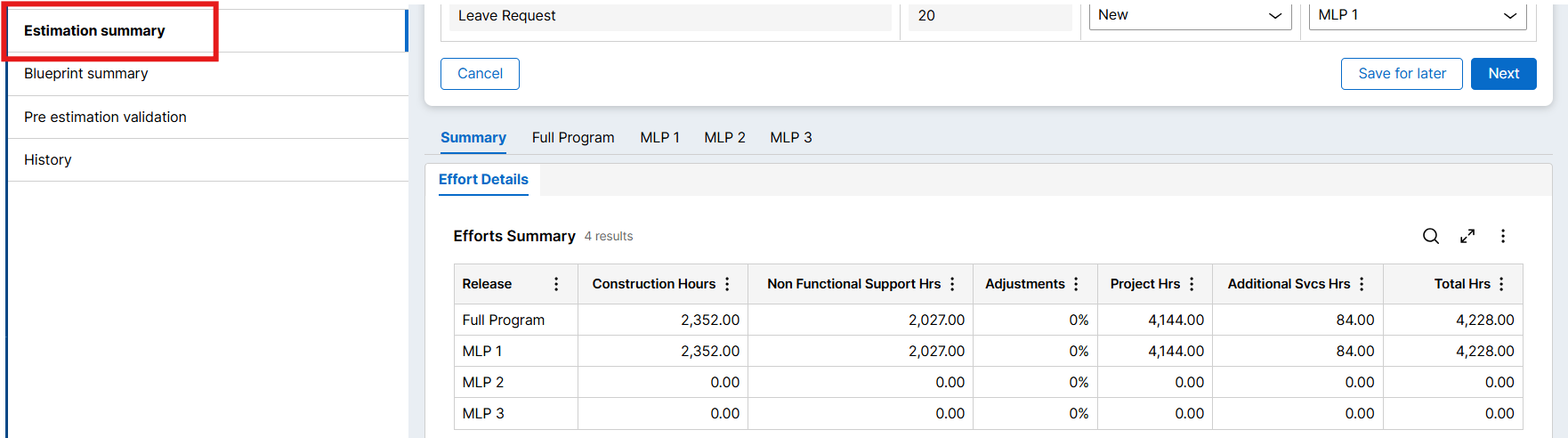Click the Cancel button

pyautogui.click(x=480, y=74)
